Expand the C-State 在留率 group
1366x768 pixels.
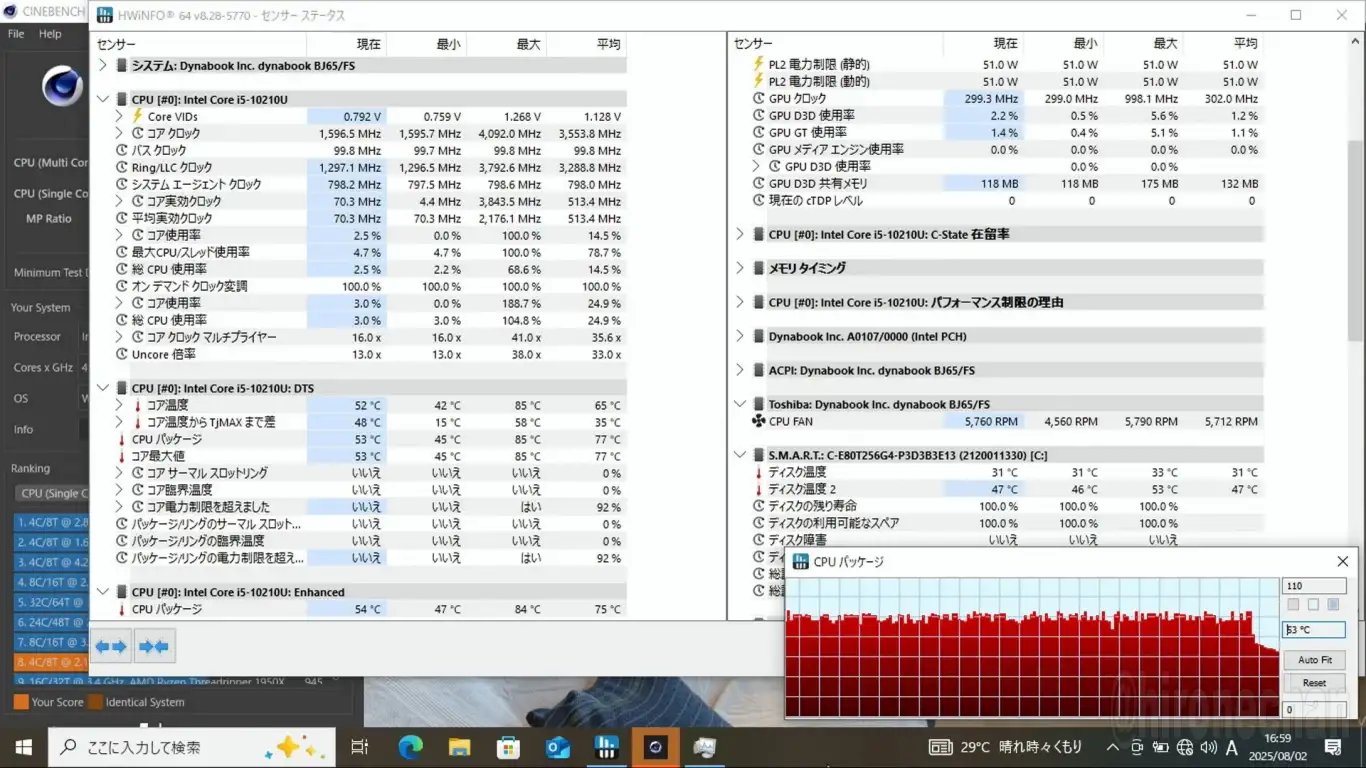[x=740, y=234]
